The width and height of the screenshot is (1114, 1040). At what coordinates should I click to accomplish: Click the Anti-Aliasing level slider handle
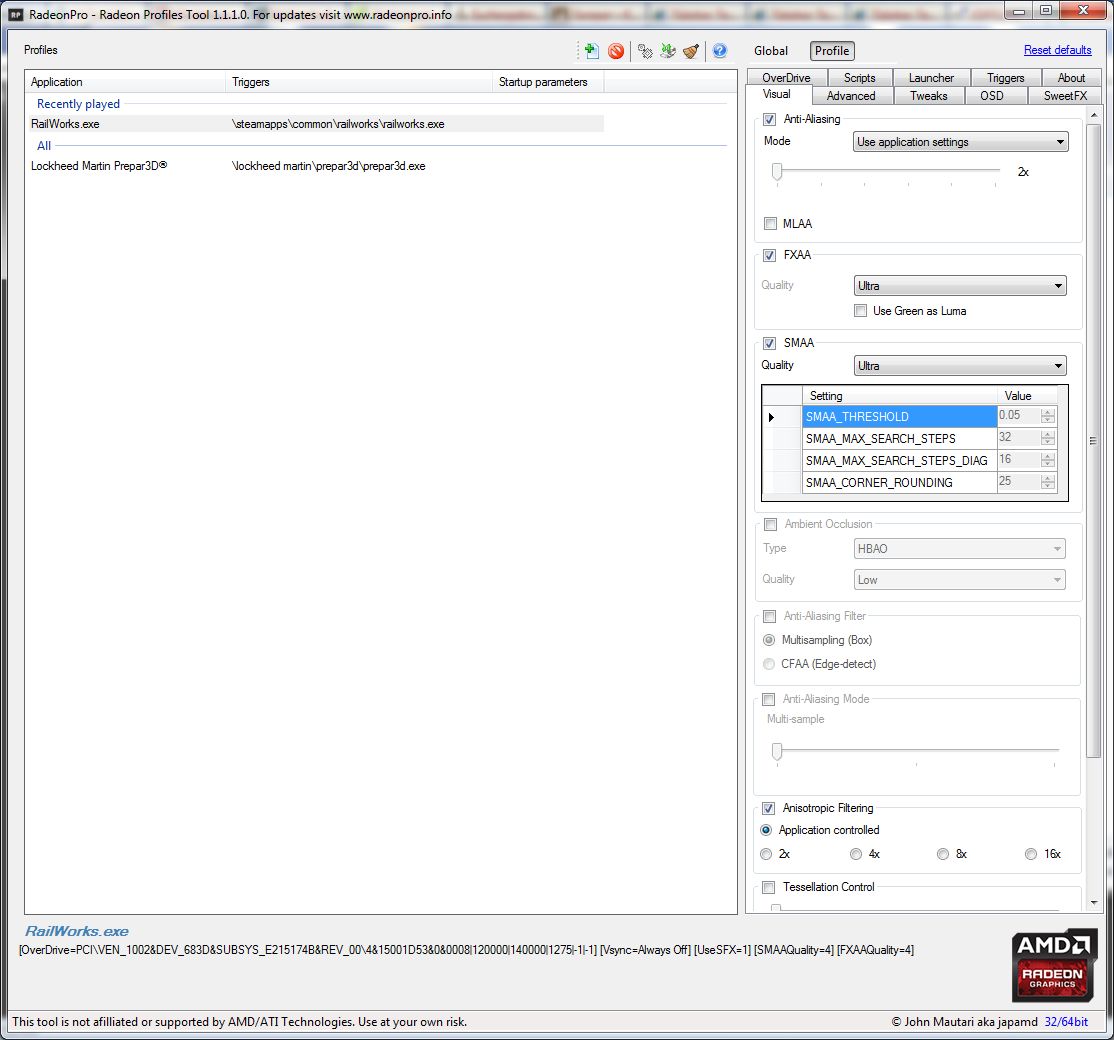click(777, 171)
